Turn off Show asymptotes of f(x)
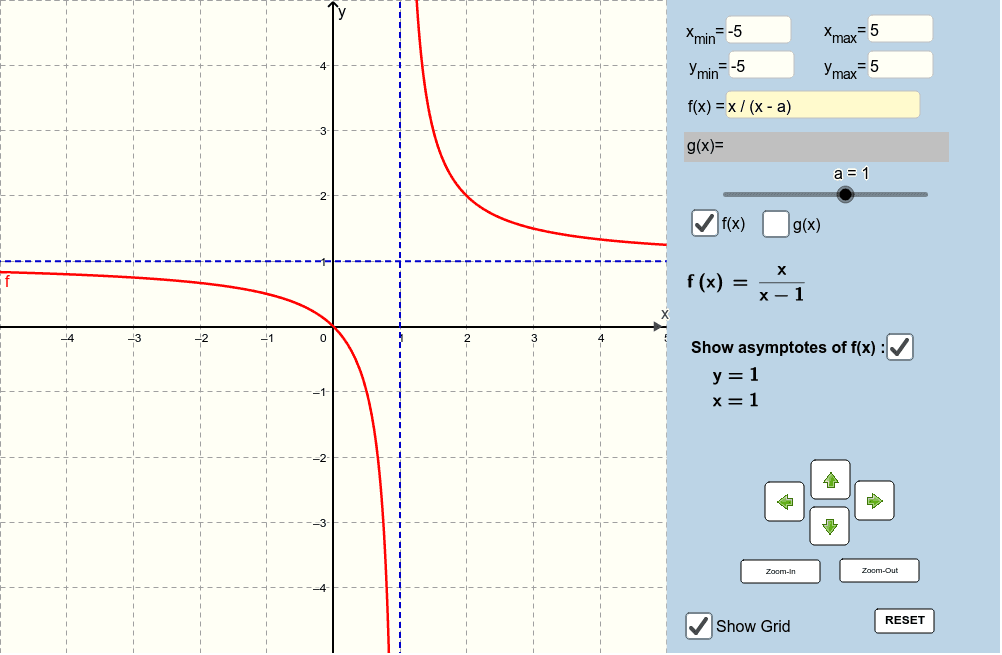The width and height of the screenshot is (1002, 655). [x=900, y=347]
